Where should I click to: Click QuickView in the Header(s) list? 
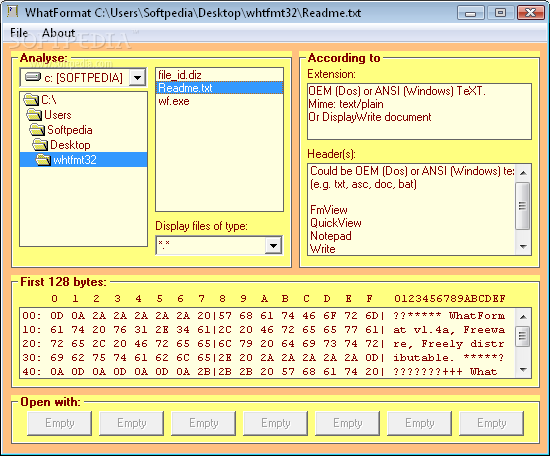tap(336, 223)
